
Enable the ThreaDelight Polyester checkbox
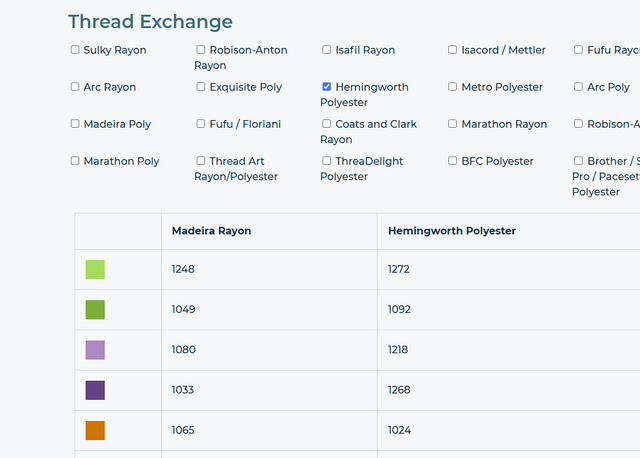coord(327,161)
